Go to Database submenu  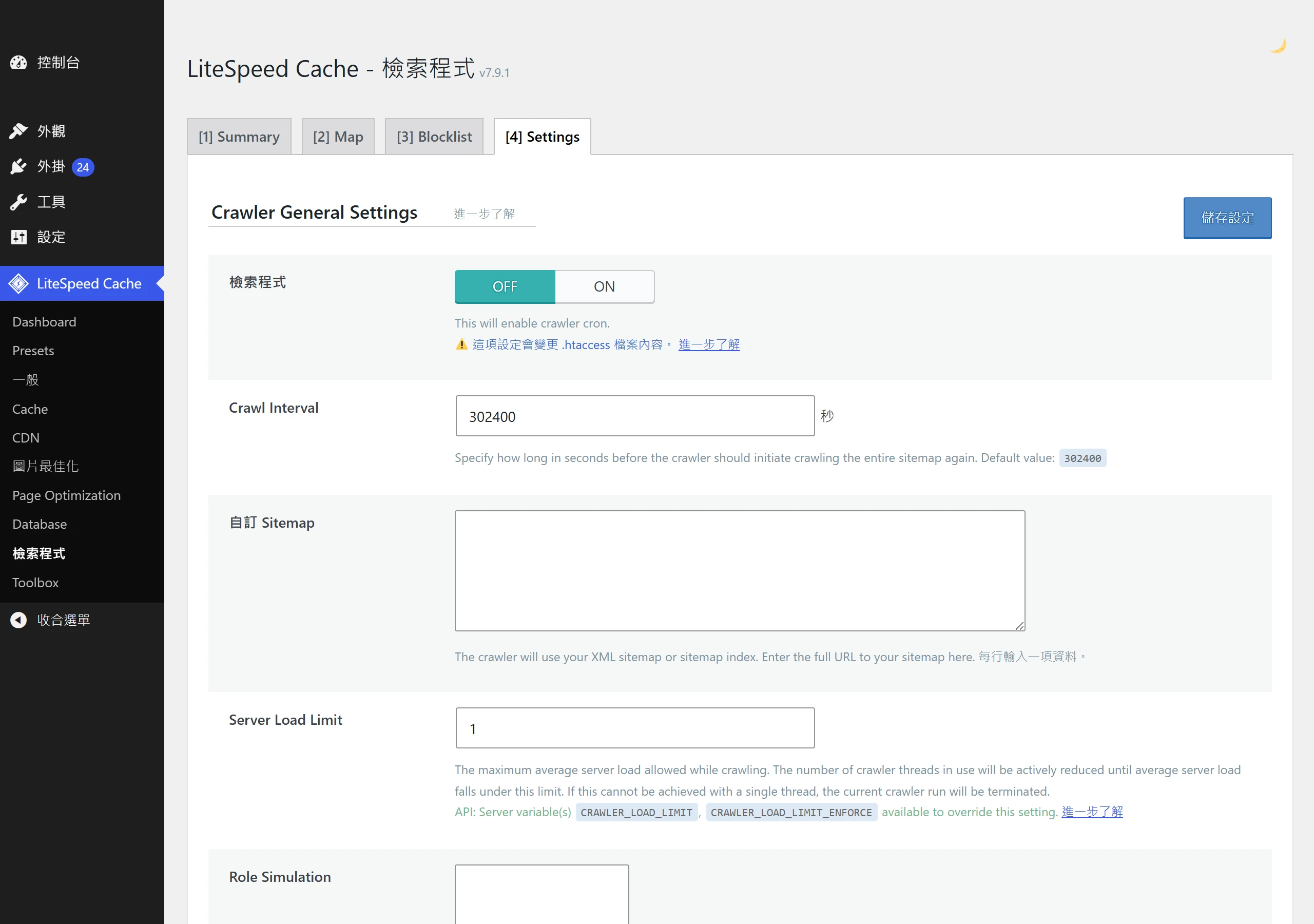pos(40,525)
